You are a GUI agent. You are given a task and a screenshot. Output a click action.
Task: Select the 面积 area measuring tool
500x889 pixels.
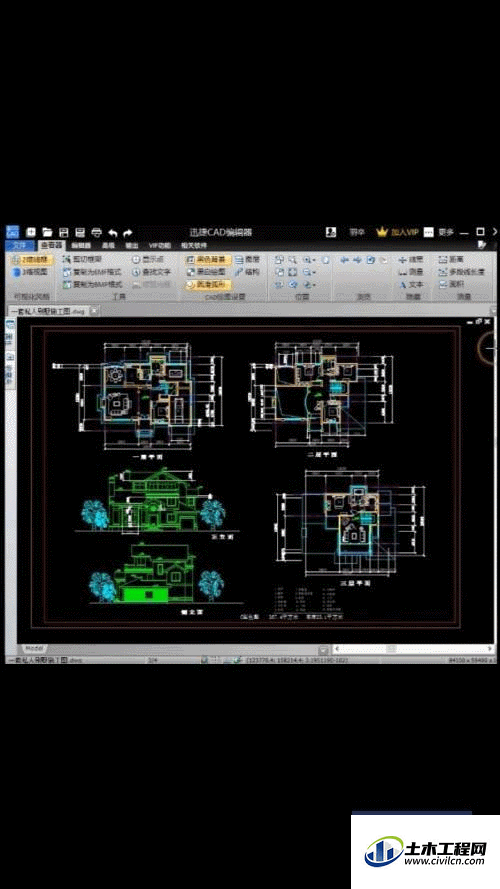point(451,284)
